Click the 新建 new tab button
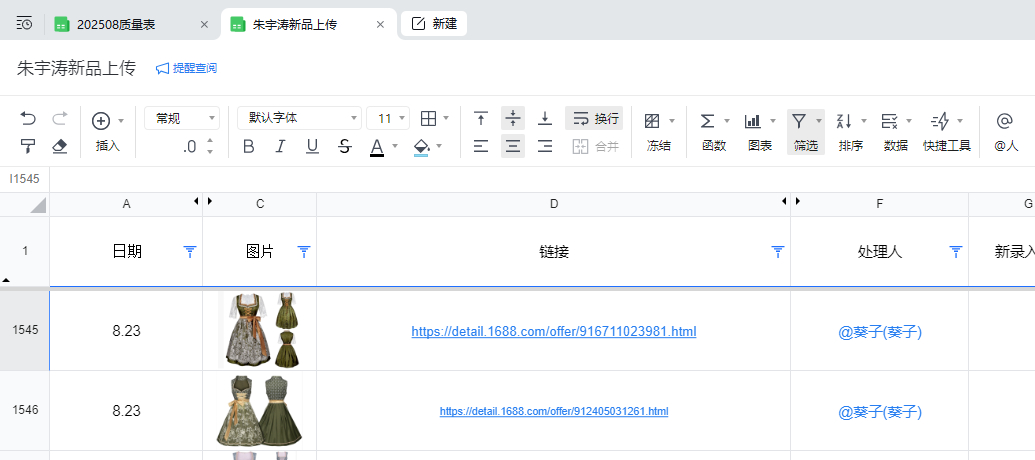 [x=434, y=24]
